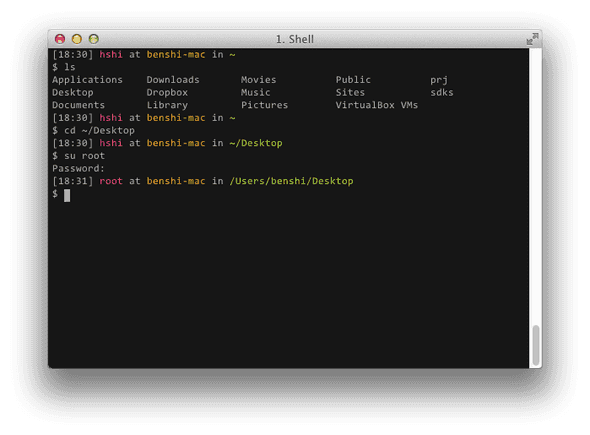Viewport: 590px width, 435px height.
Task: Click the "Public" directory name
Action: click(353, 80)
